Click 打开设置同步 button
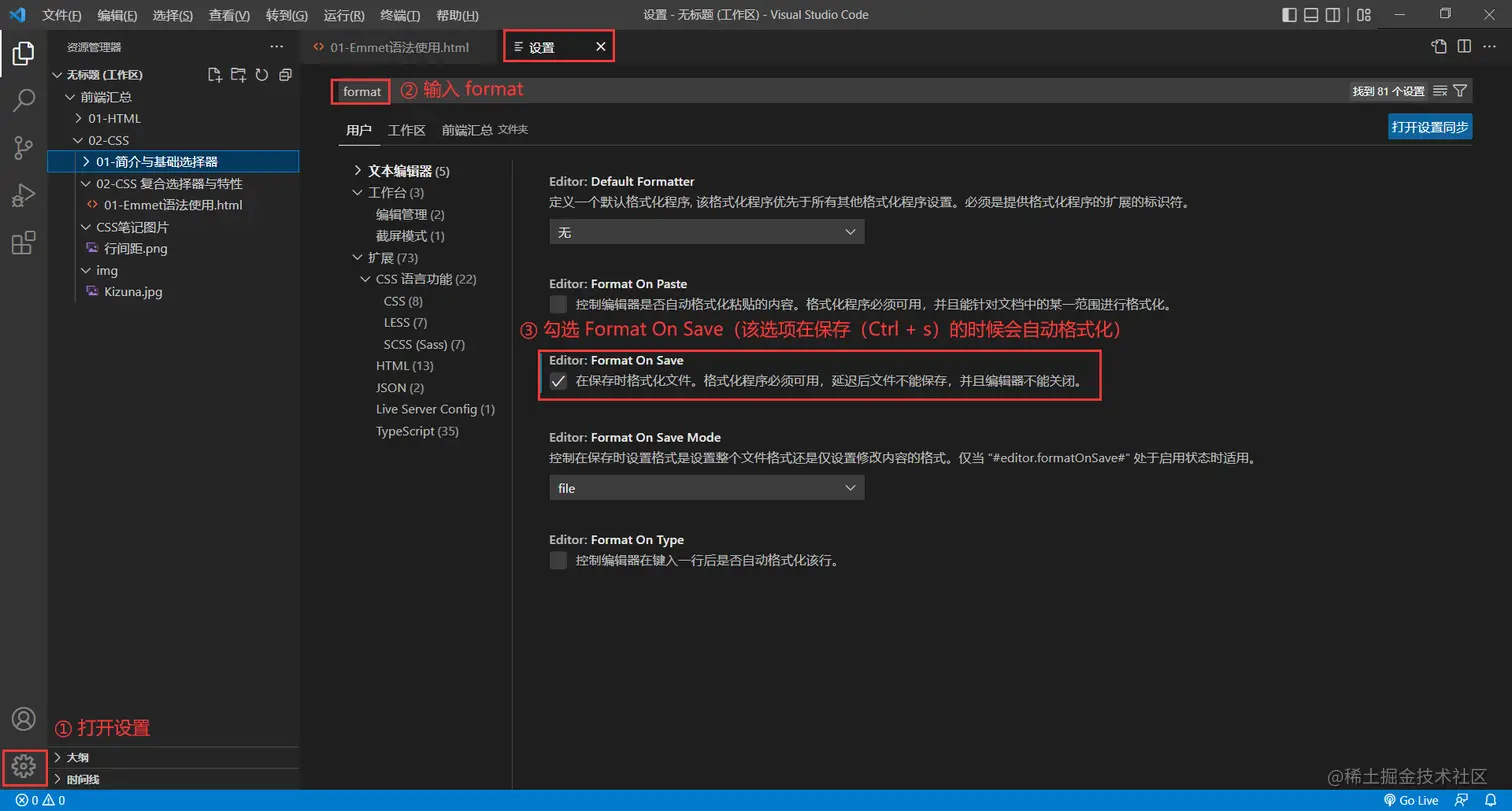This screenshot has width=1512, height=811. pos(1430,127)
